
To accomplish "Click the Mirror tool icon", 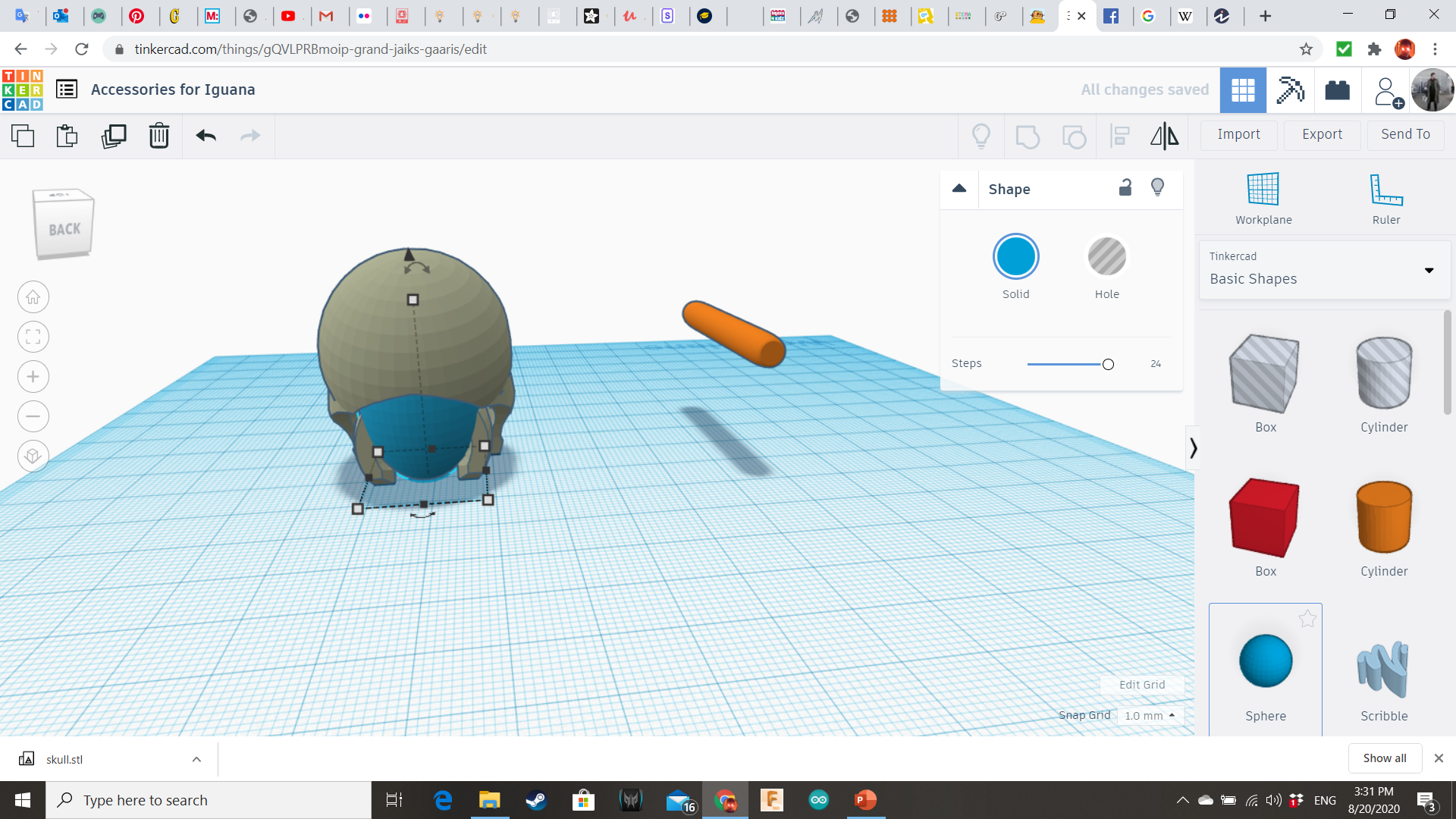I will coord(1164,136).
